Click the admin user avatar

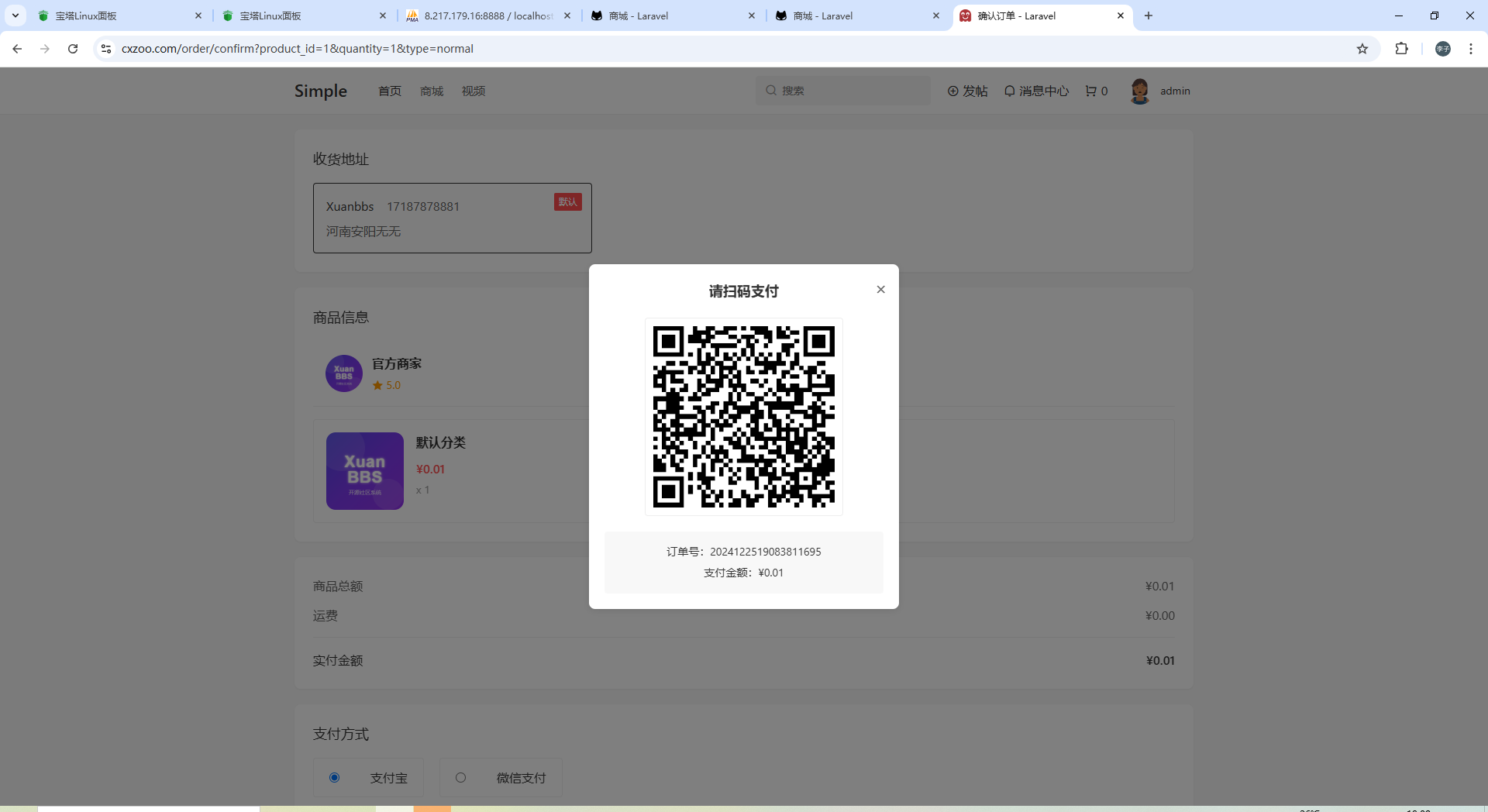1139,91
